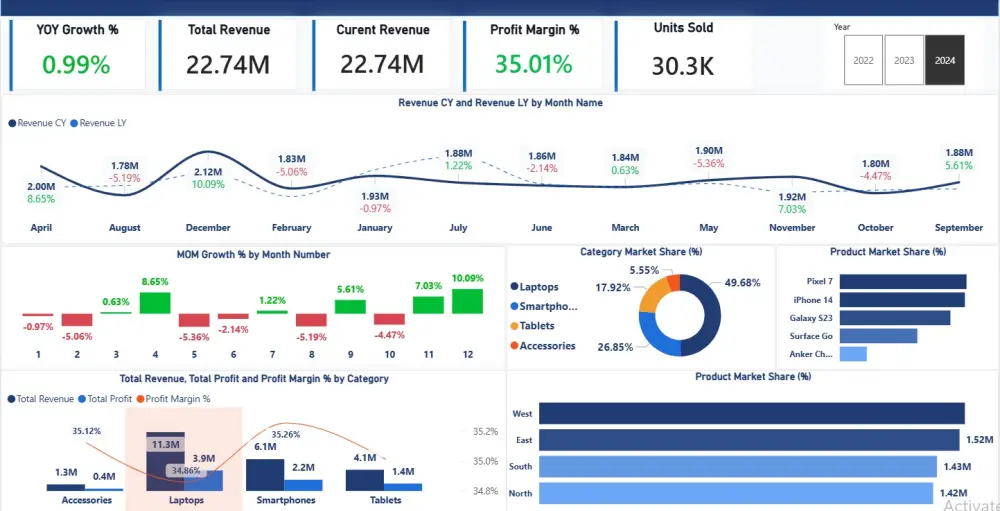Image resolution: width=1000 pixels, height=511 pixels.
Task: Click the month 11 green bar 7.03%
Action: pos(429,305)
